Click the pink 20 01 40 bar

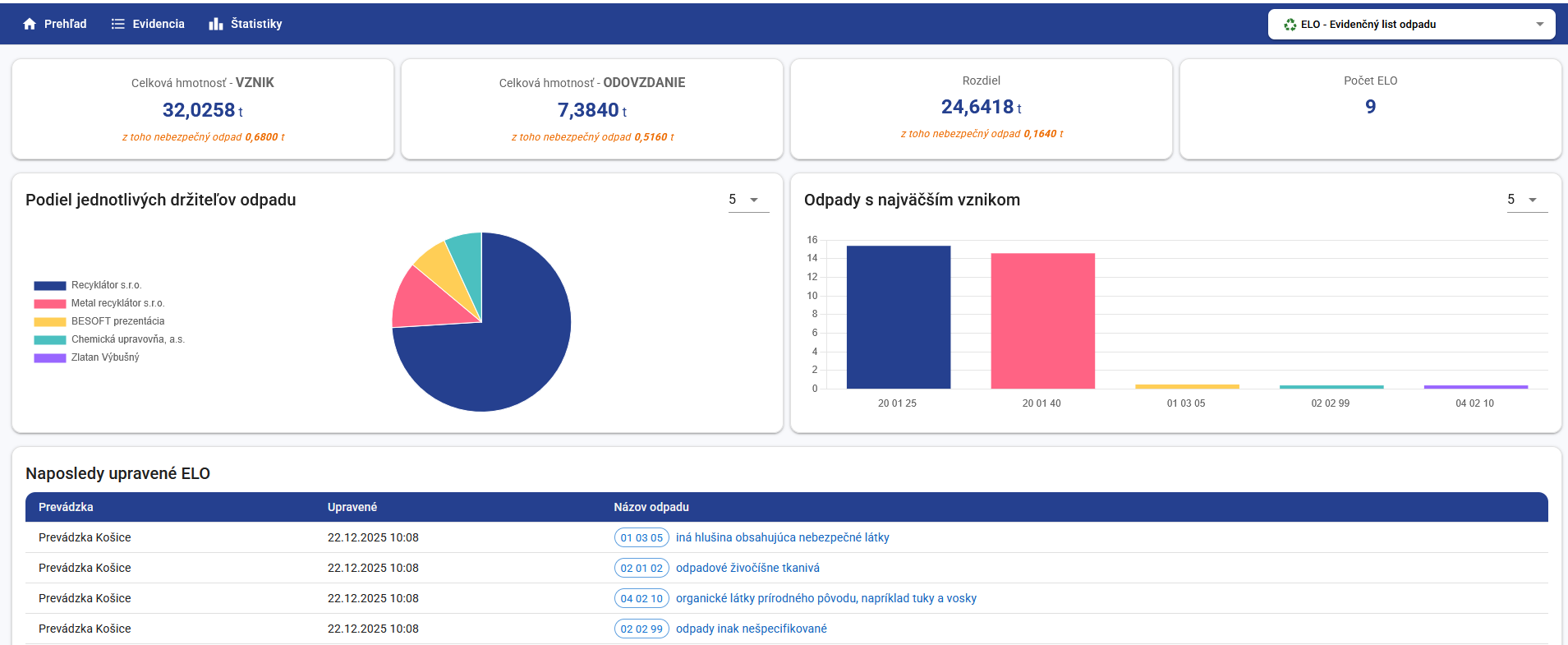[1042, 320]
